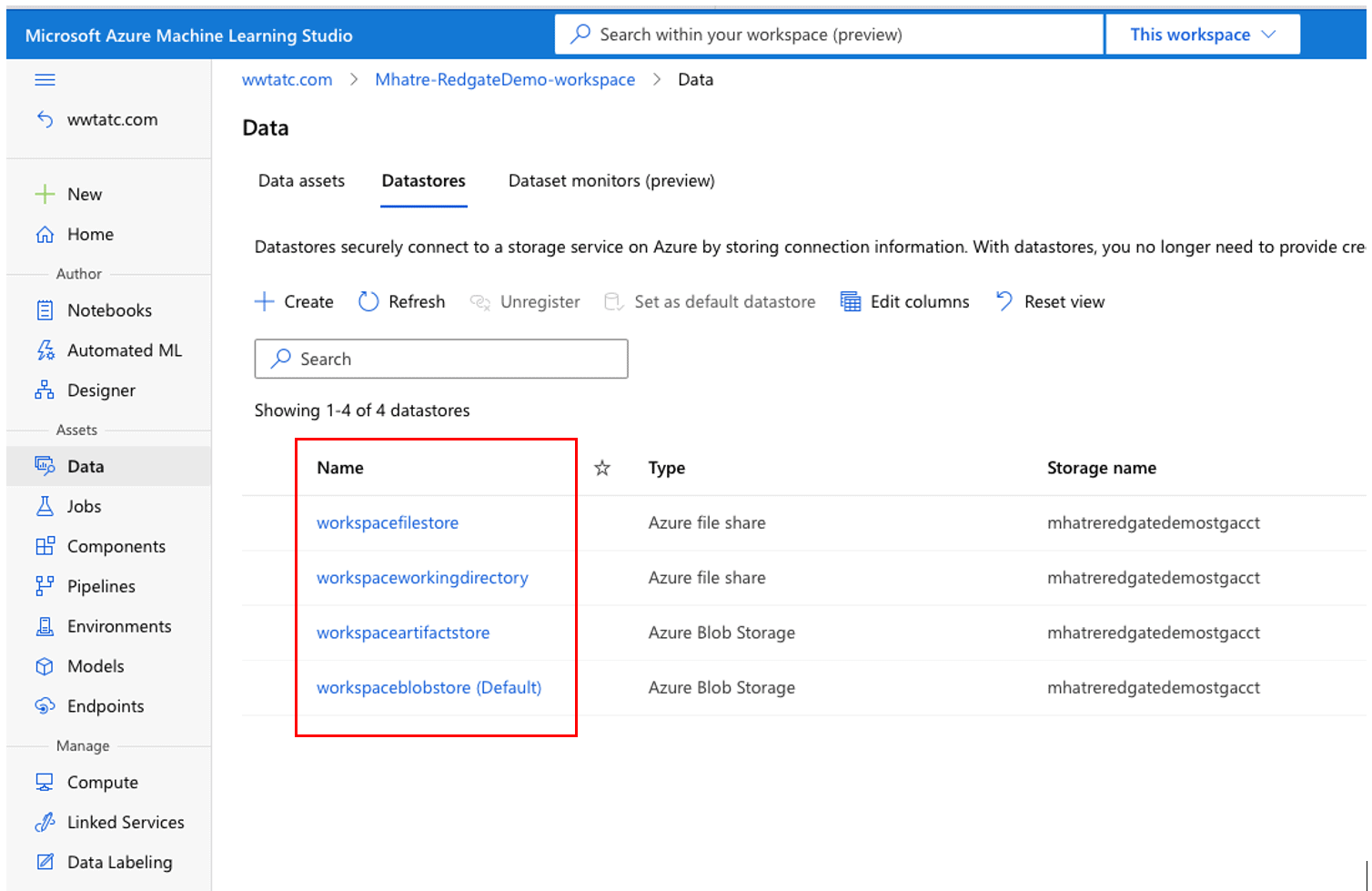The height and width of the screenshot is (891, 1372).
Task: Select Environments in the Assets sidebar
Action: [x=119, y=626]
